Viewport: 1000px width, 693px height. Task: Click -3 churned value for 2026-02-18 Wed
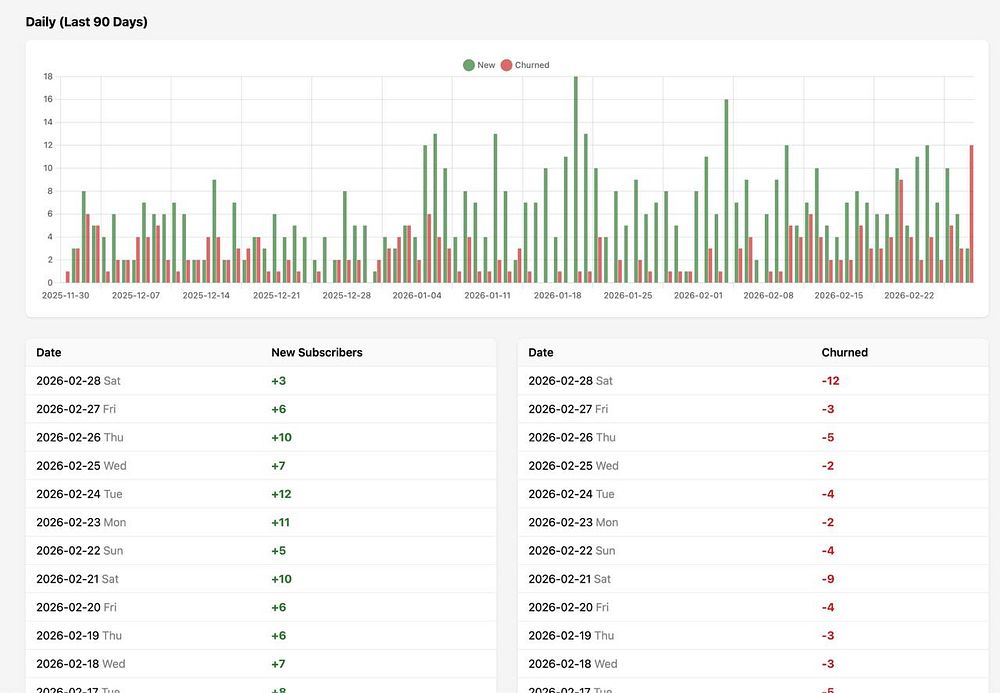coord(828,664)
